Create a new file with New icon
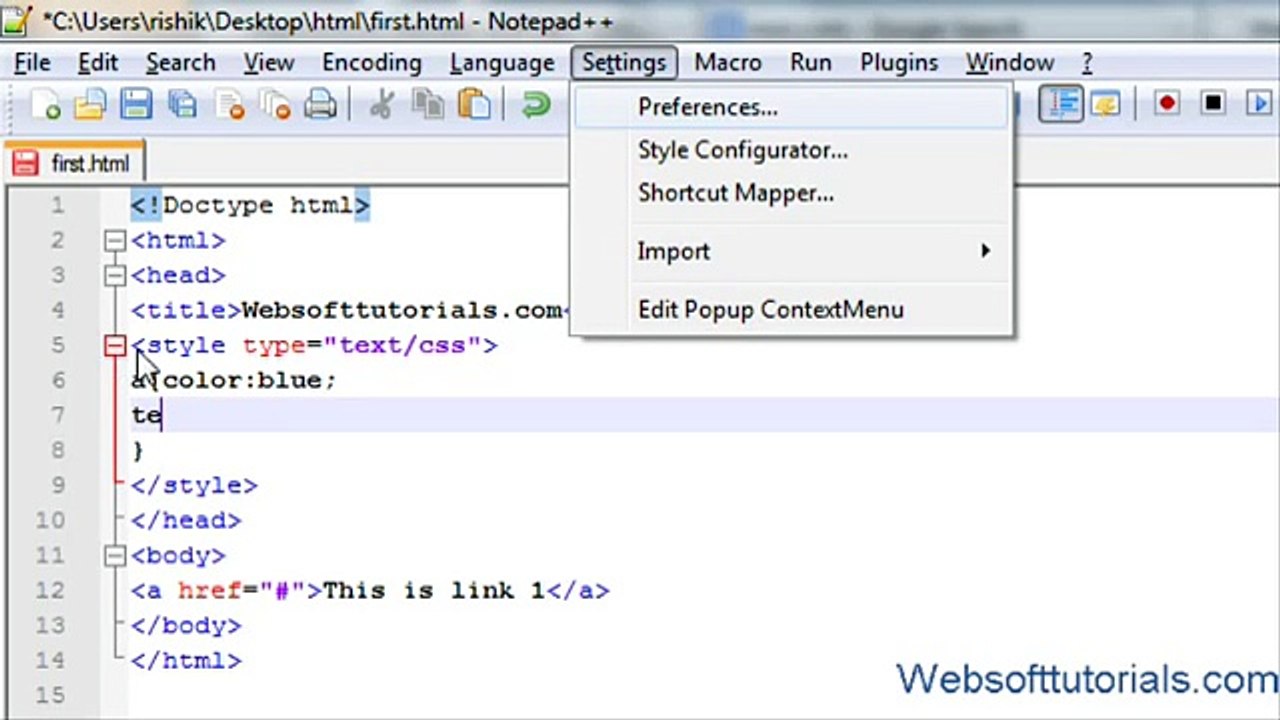Image resolution: width=1280 pixels, height=720 pixels. coord(44,104)
